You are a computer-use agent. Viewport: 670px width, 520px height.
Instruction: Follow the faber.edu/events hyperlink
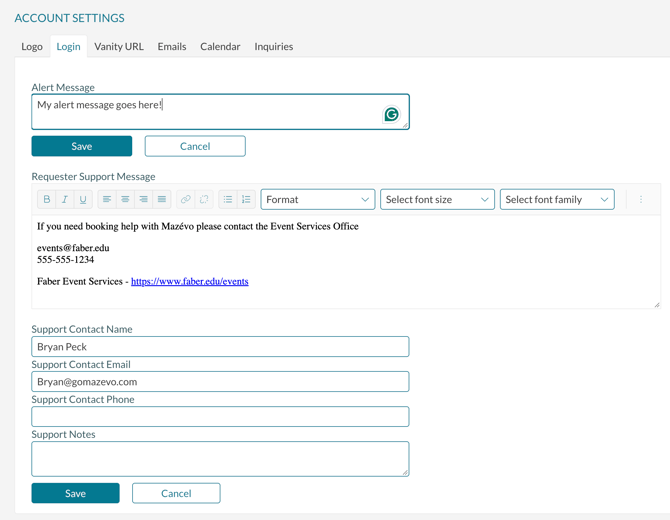(190, 281)
